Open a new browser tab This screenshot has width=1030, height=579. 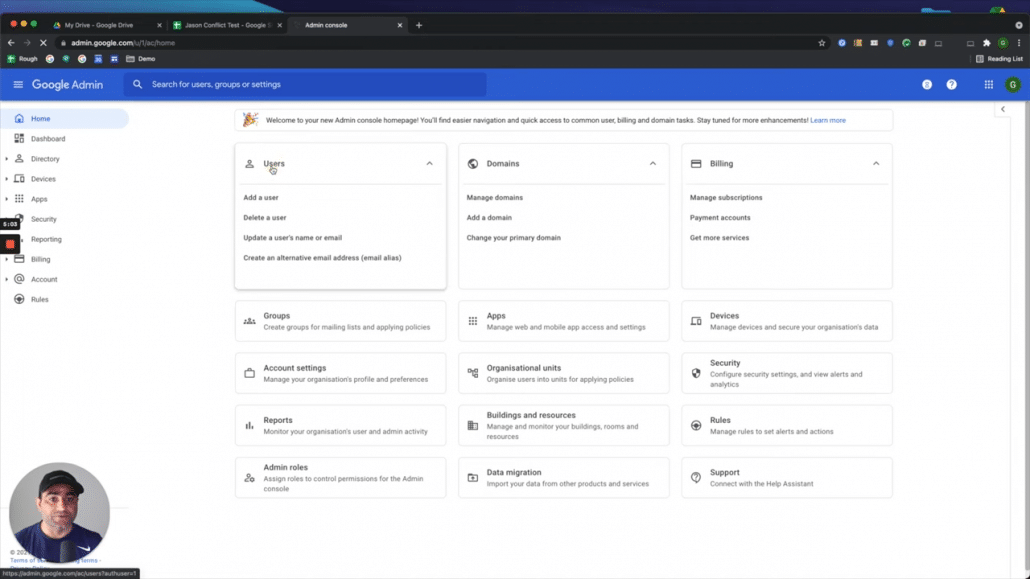pos(419,25)
